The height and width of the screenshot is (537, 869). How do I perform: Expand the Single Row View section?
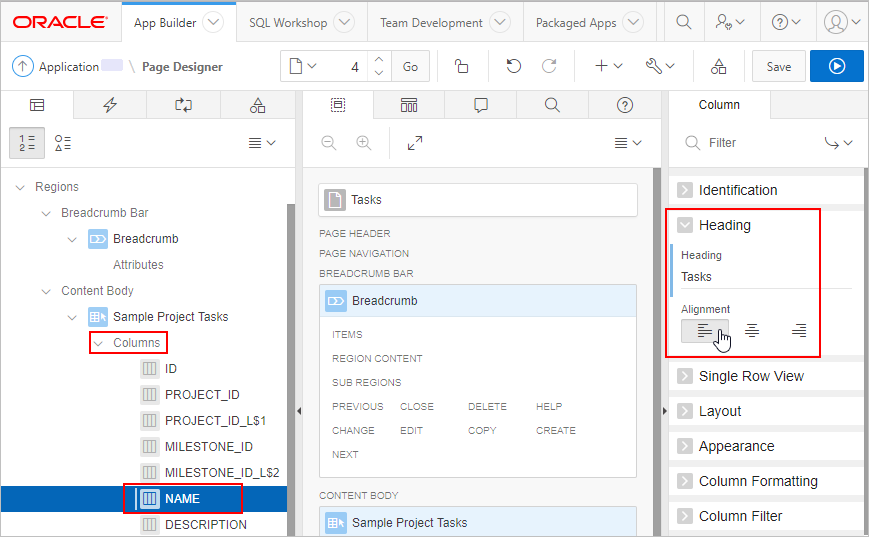(x=685, y=376)
